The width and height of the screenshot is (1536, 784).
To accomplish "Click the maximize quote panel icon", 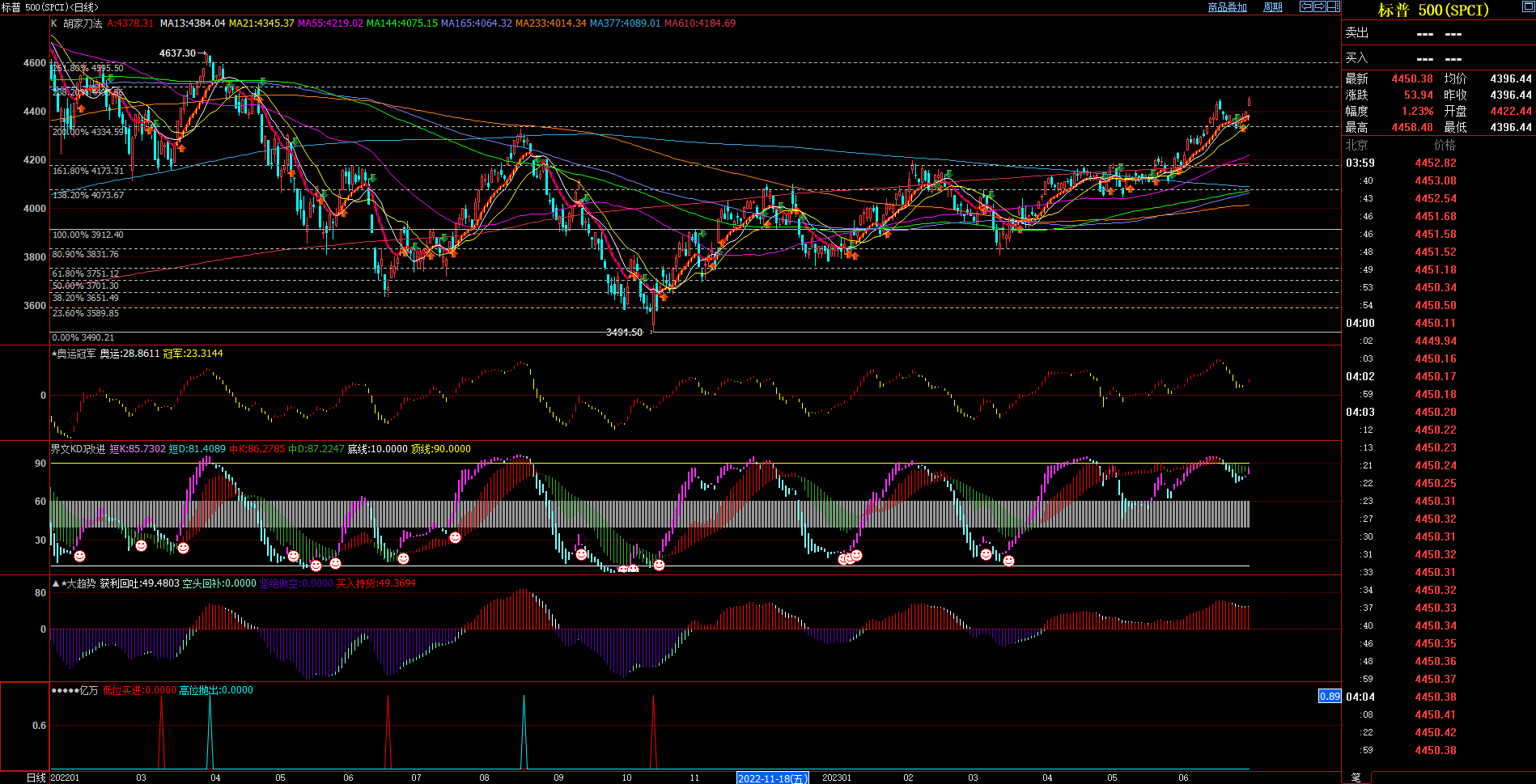I will 1528,6.
